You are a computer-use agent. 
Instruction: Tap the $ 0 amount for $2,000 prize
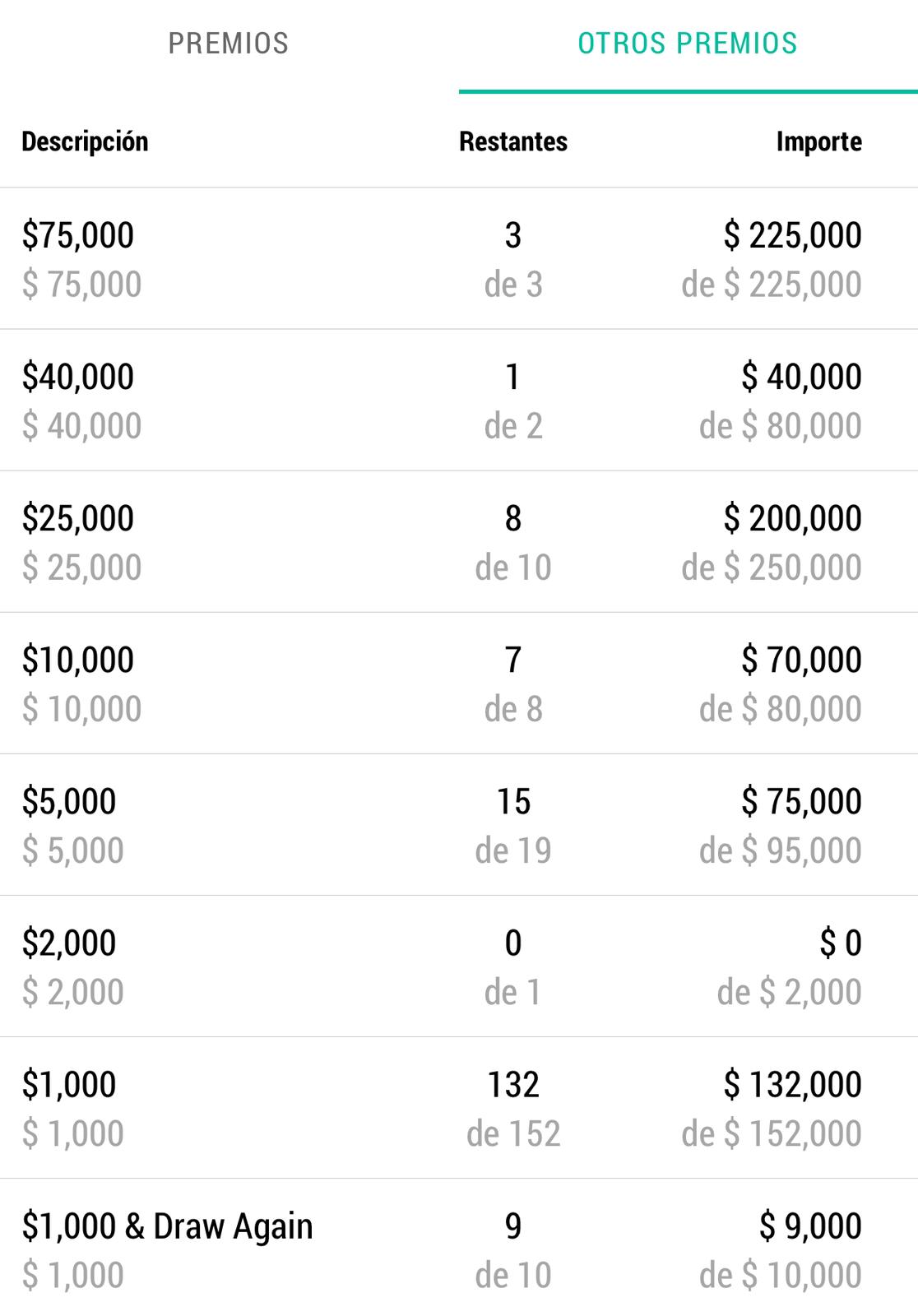(841, 943)
